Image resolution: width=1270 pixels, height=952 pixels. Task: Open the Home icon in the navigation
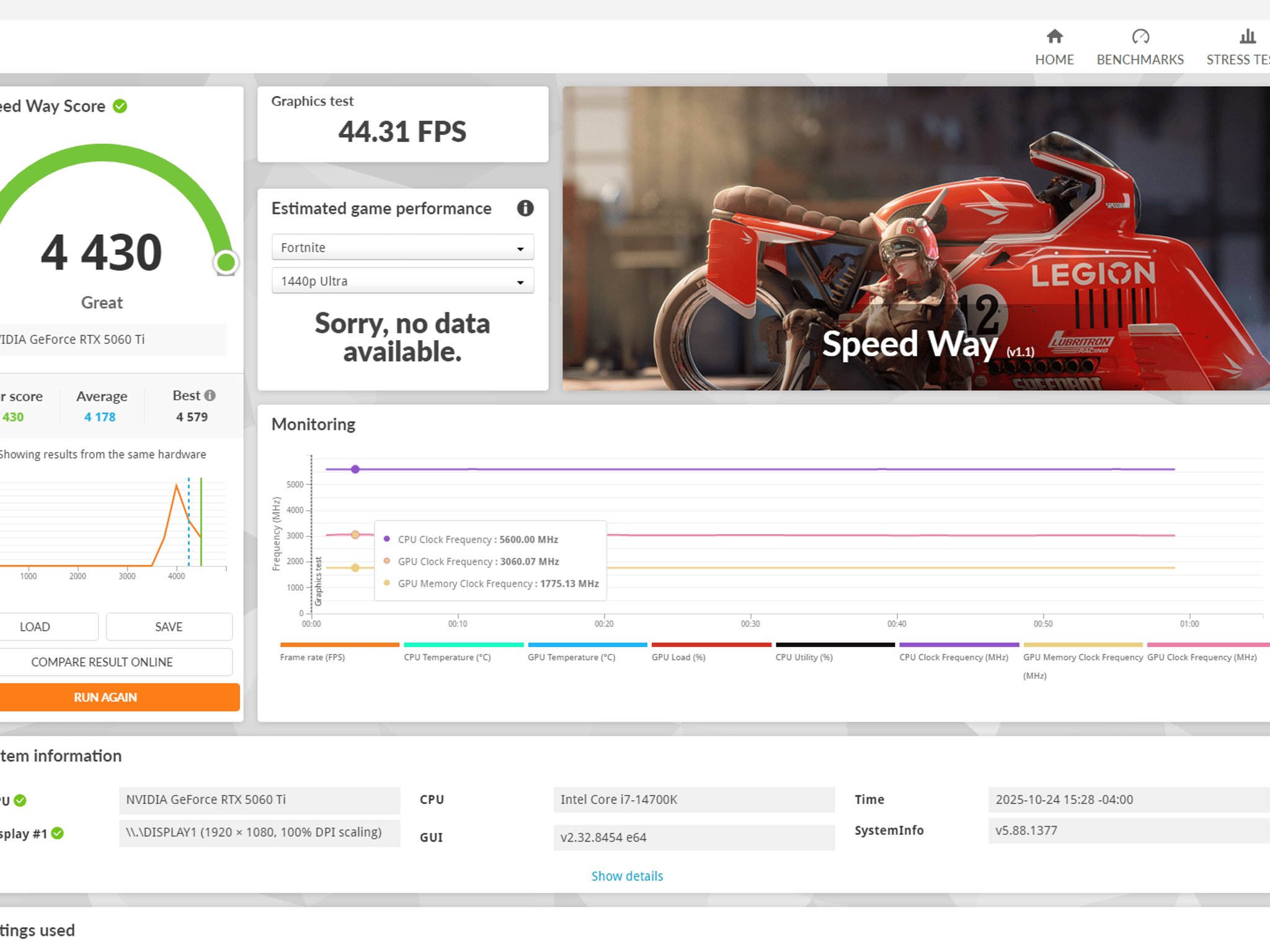click(1054, 37)
